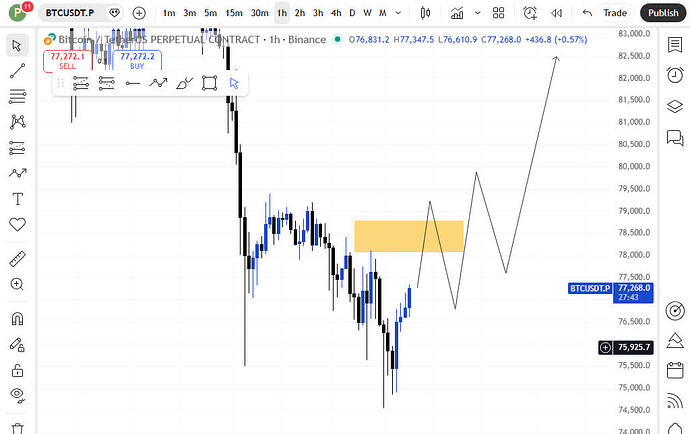Select the 4h timeframe

(x=335, y=13)
